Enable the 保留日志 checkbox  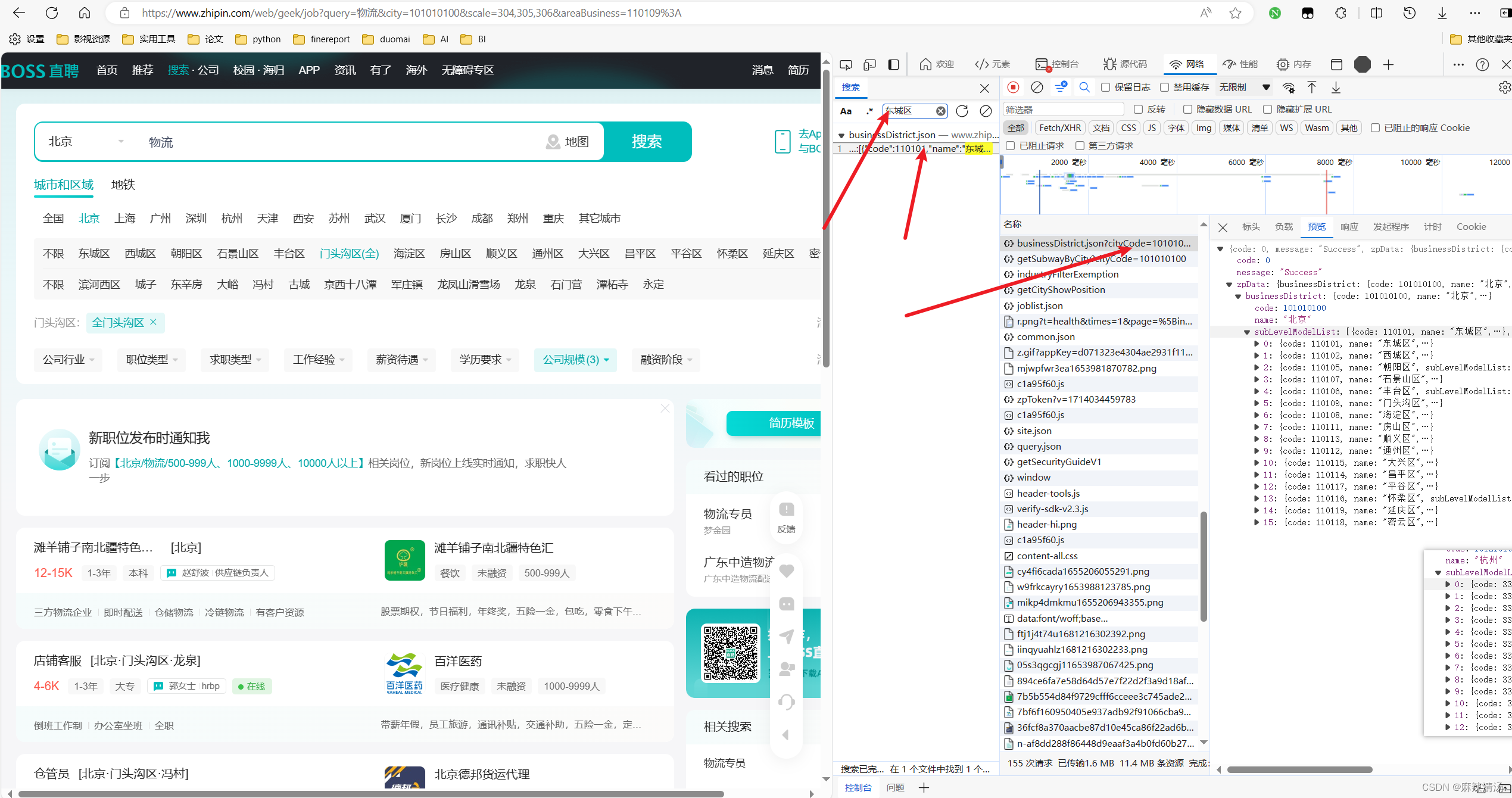tap(1106, 88)
